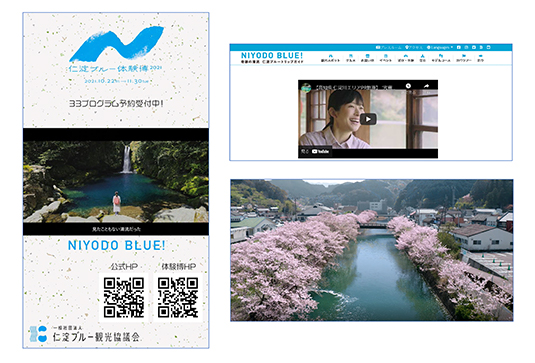Screen dimensions: 535x363
Task: Click the first social icon in top bar
Action: point(459,47)
